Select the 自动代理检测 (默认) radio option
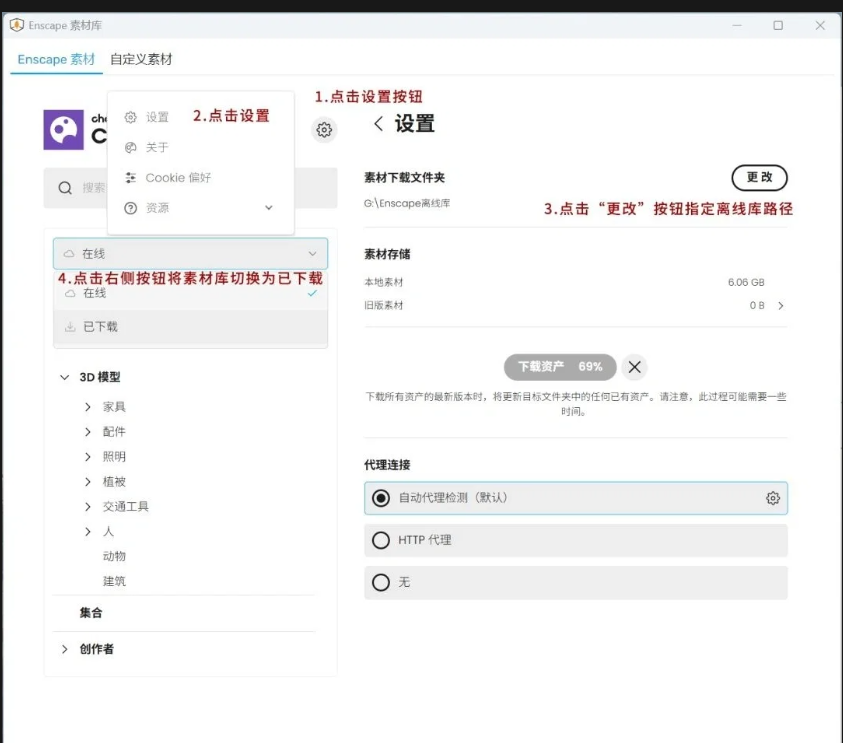This screenshot has width=843, height=743. click(x=380, y=498)
